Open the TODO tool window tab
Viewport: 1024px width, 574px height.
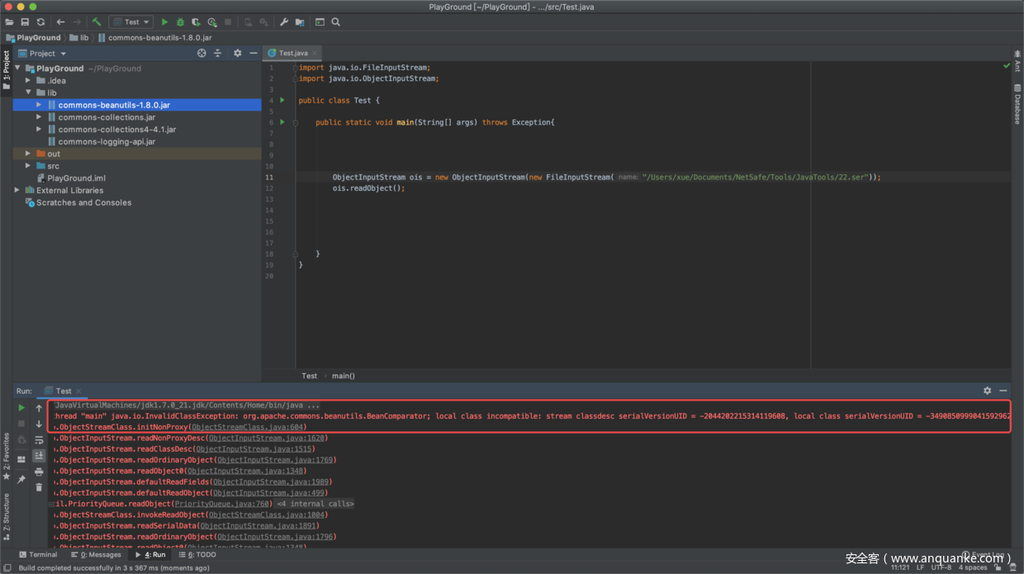tap(200, 554)
